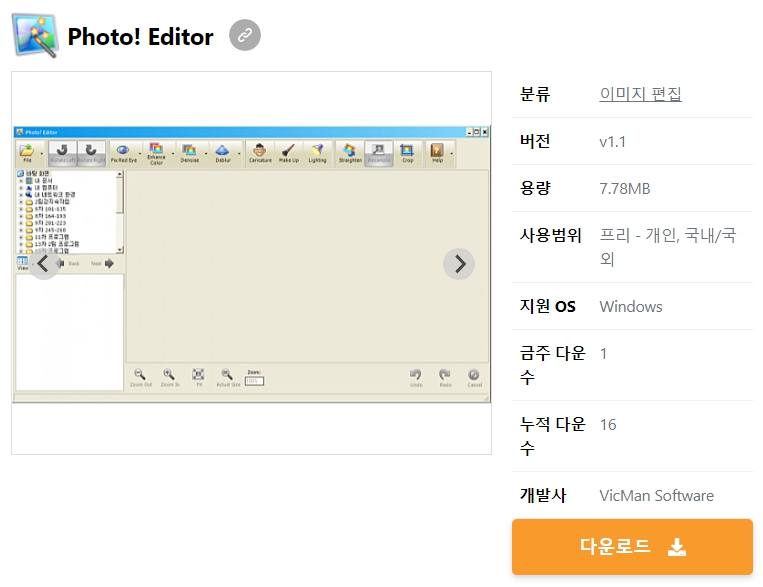
Task: Click the Zoom percentage input field
Action: pos(254,381)
